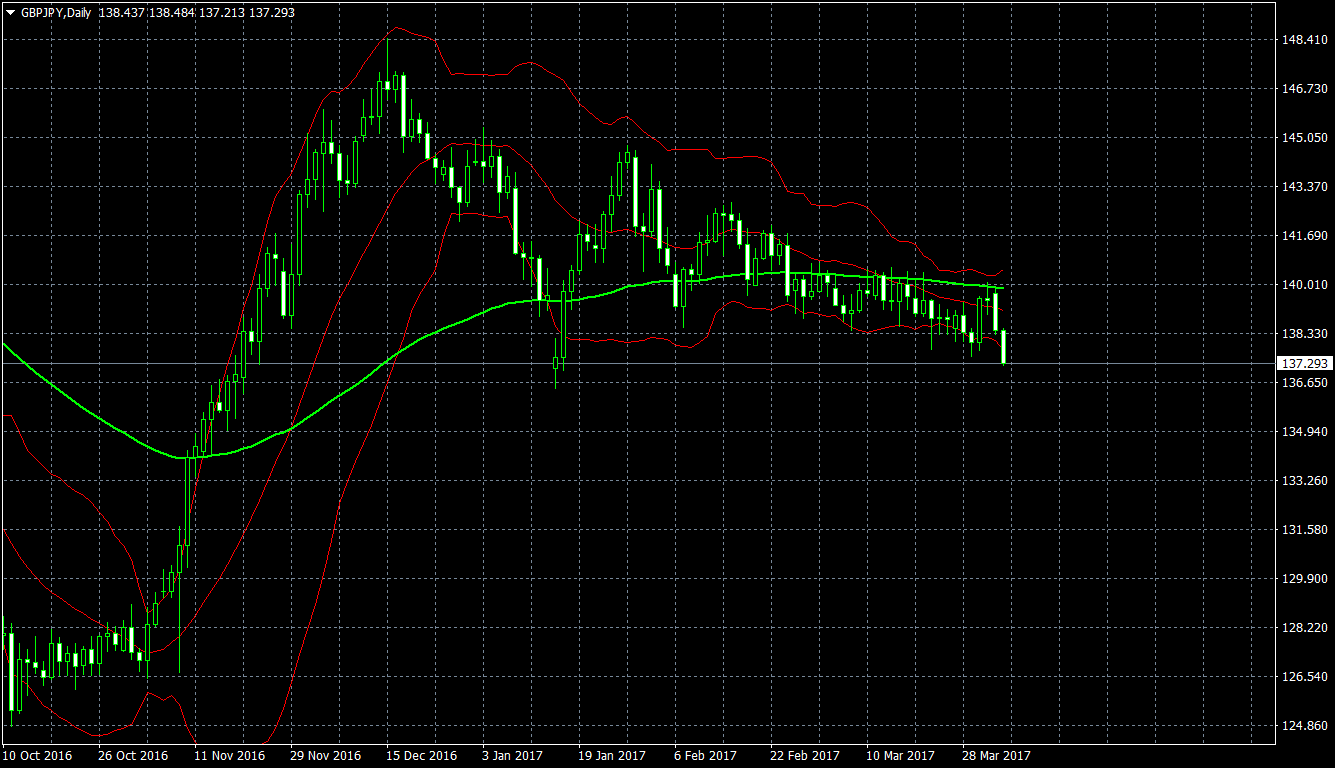Click the last white candlestick at 137.293
1335x768 pixels.
[x=1003, y=347]
